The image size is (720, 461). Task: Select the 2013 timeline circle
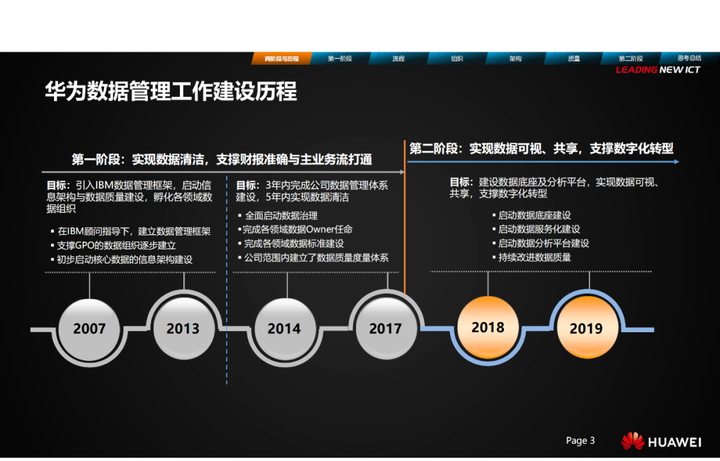pyautogui.click(x=183, y=328)
